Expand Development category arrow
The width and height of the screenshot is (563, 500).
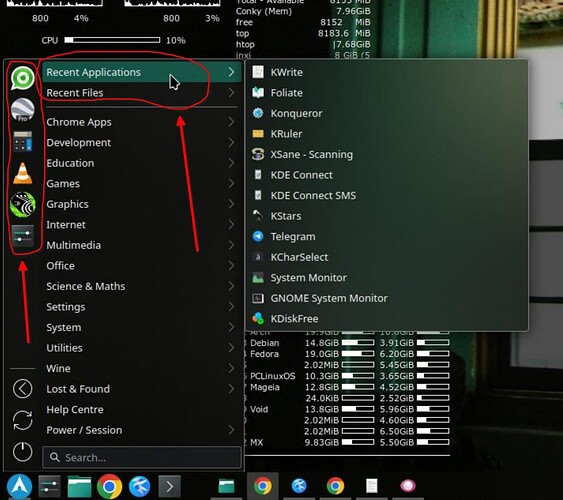point(232,142)
